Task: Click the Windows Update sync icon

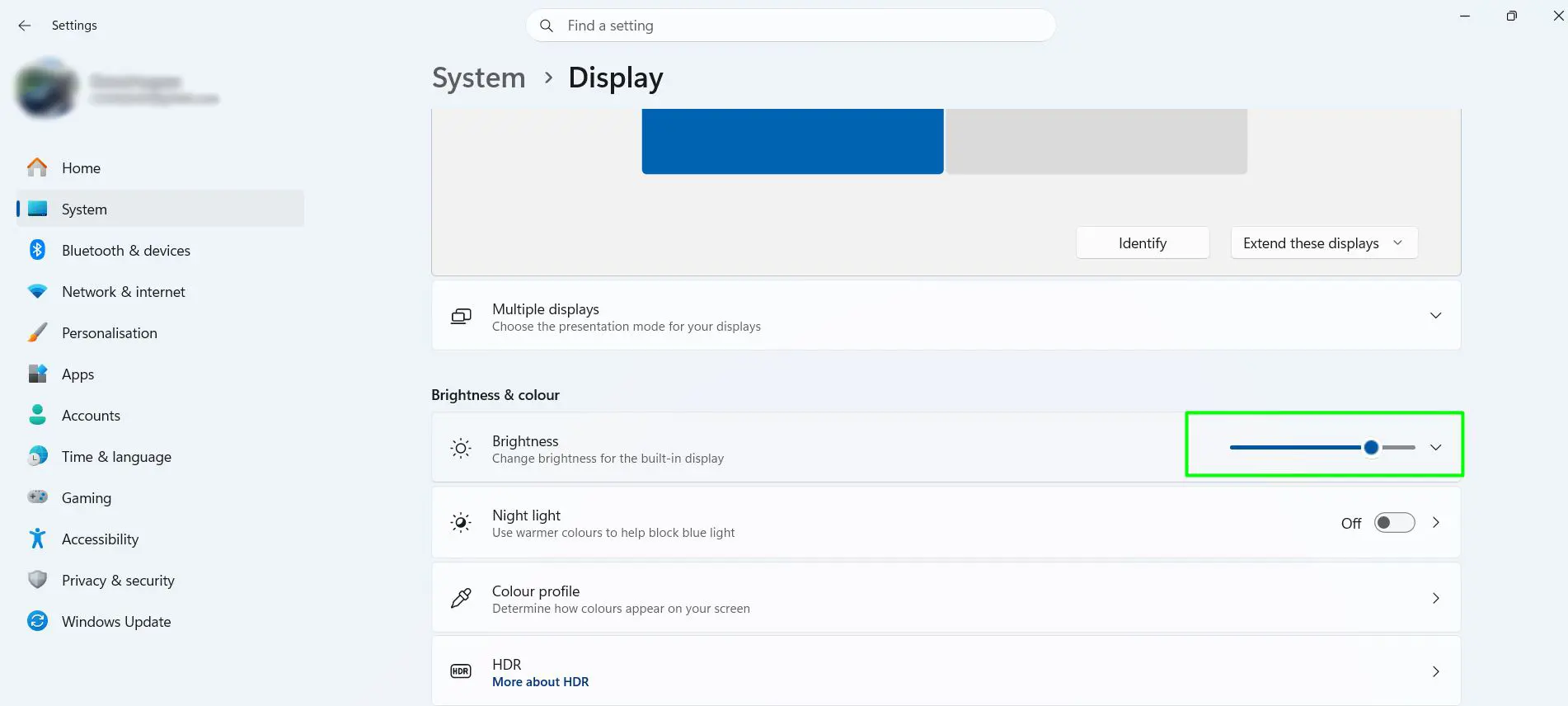Action: pyautogui.click(x=37, y=621)
